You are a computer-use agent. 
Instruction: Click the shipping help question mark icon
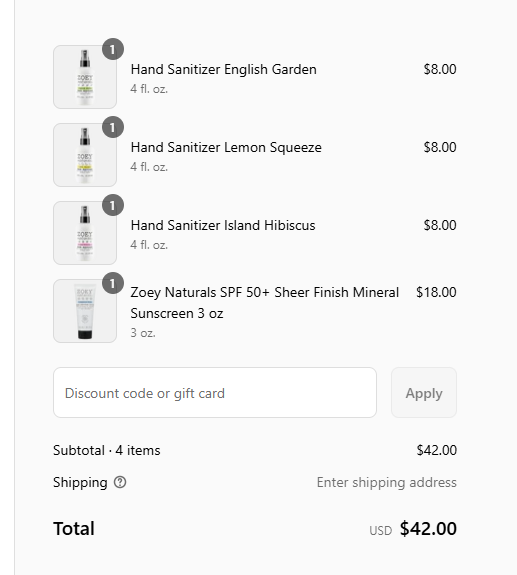pos(120,482)
